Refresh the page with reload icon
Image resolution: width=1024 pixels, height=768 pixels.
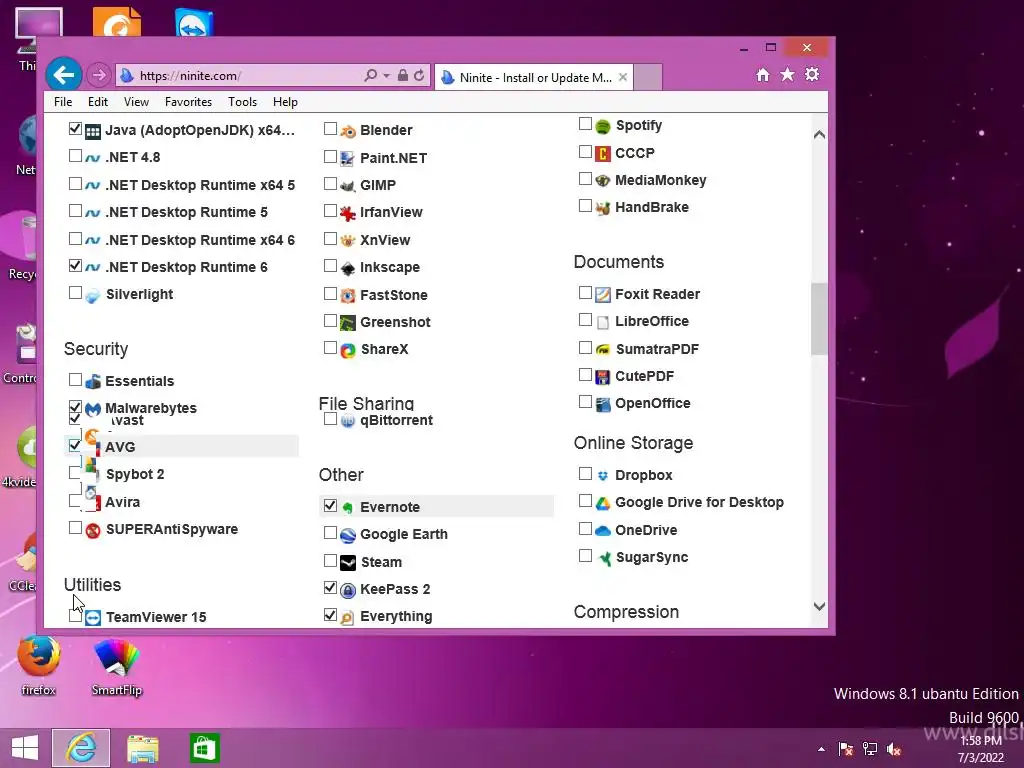tap(419, 76)
